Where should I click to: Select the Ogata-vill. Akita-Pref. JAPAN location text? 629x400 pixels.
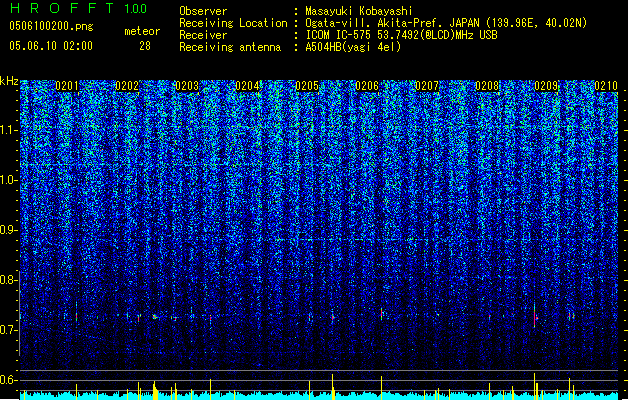[446, 23]
